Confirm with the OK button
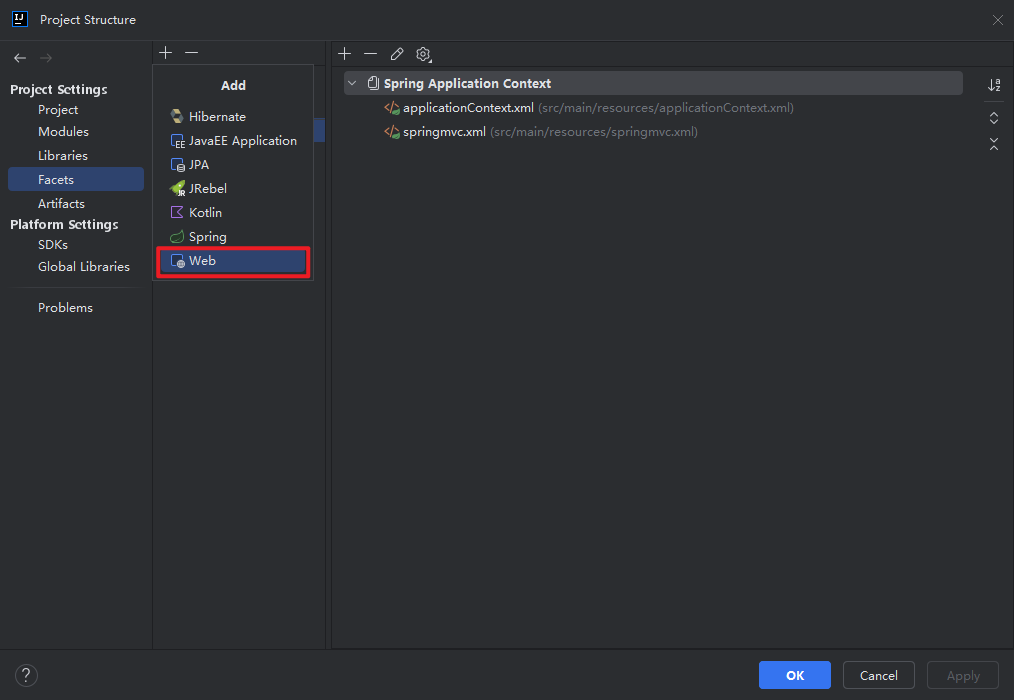 pyautogui.click(x=795, y=675)
